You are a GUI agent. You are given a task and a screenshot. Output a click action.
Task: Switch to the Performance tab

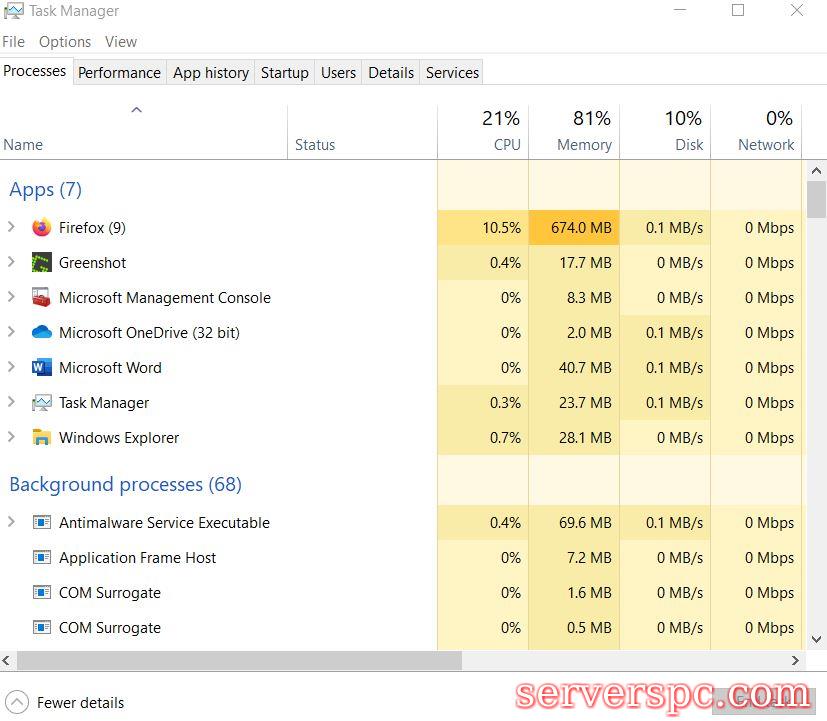119,73
